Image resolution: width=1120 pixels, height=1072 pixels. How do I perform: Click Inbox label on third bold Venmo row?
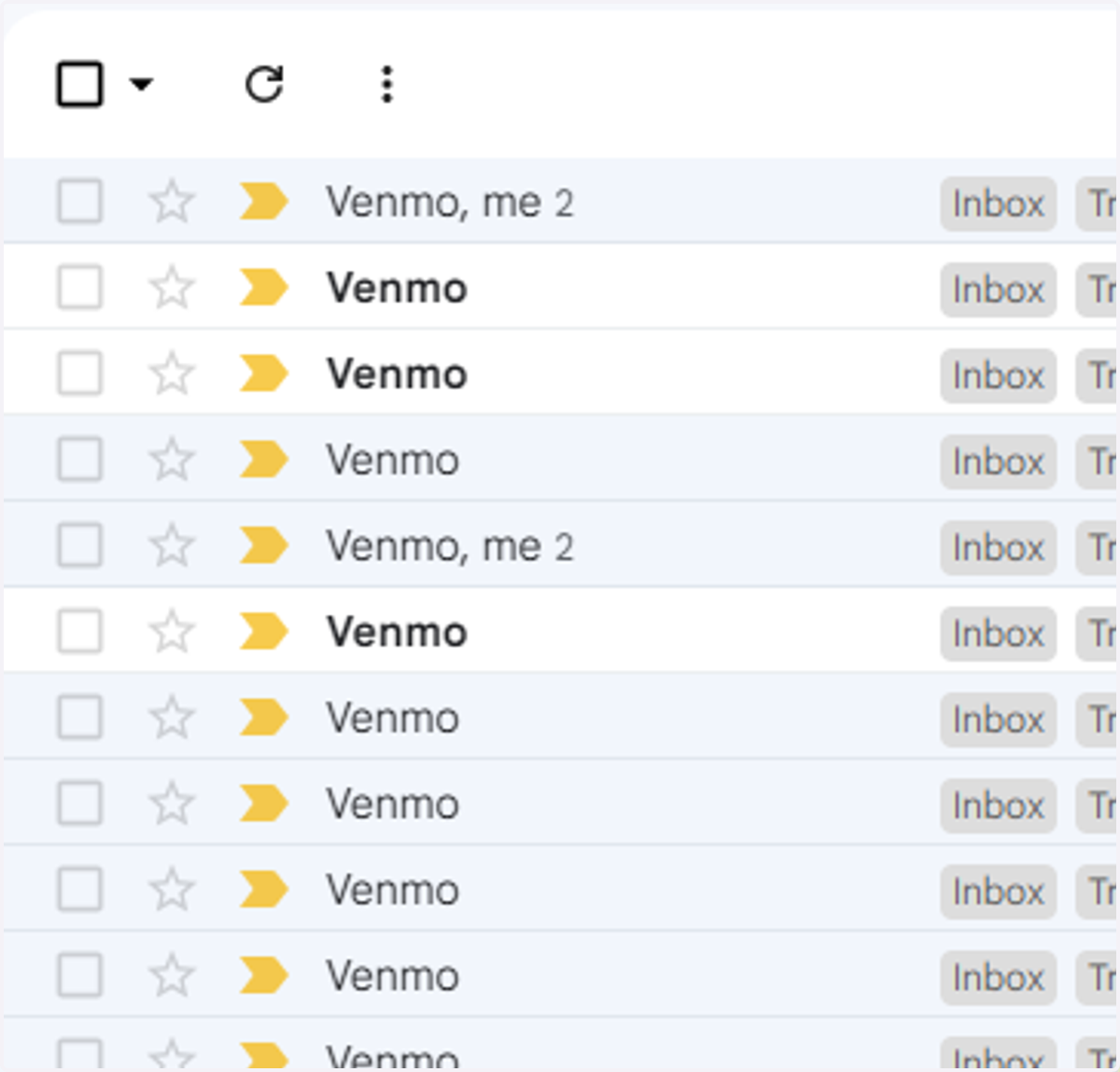click(x=998, y=633)
